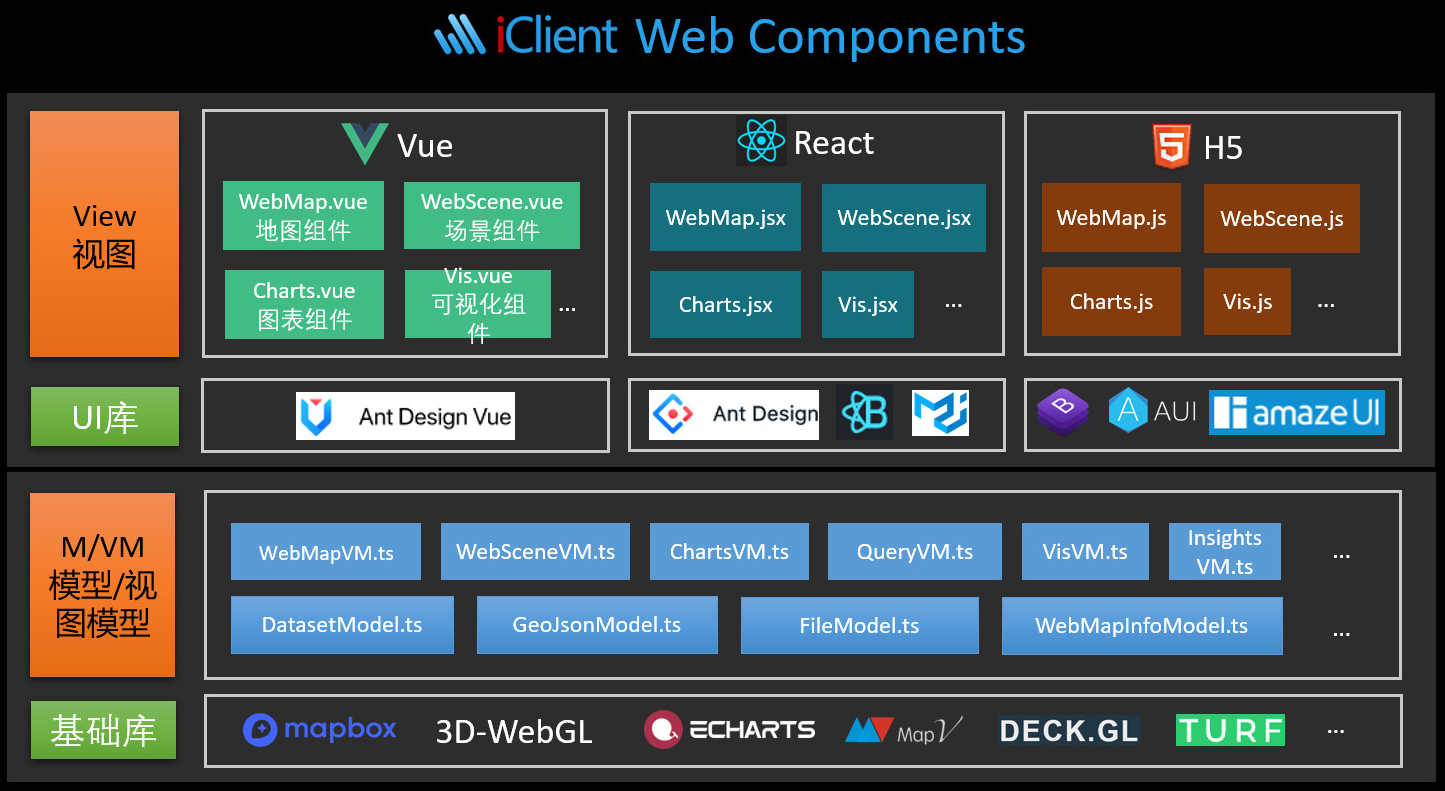Viewport: 1445px width, 791px height.
Task: Select the Ant Design Vue logo
Action: 405,416
